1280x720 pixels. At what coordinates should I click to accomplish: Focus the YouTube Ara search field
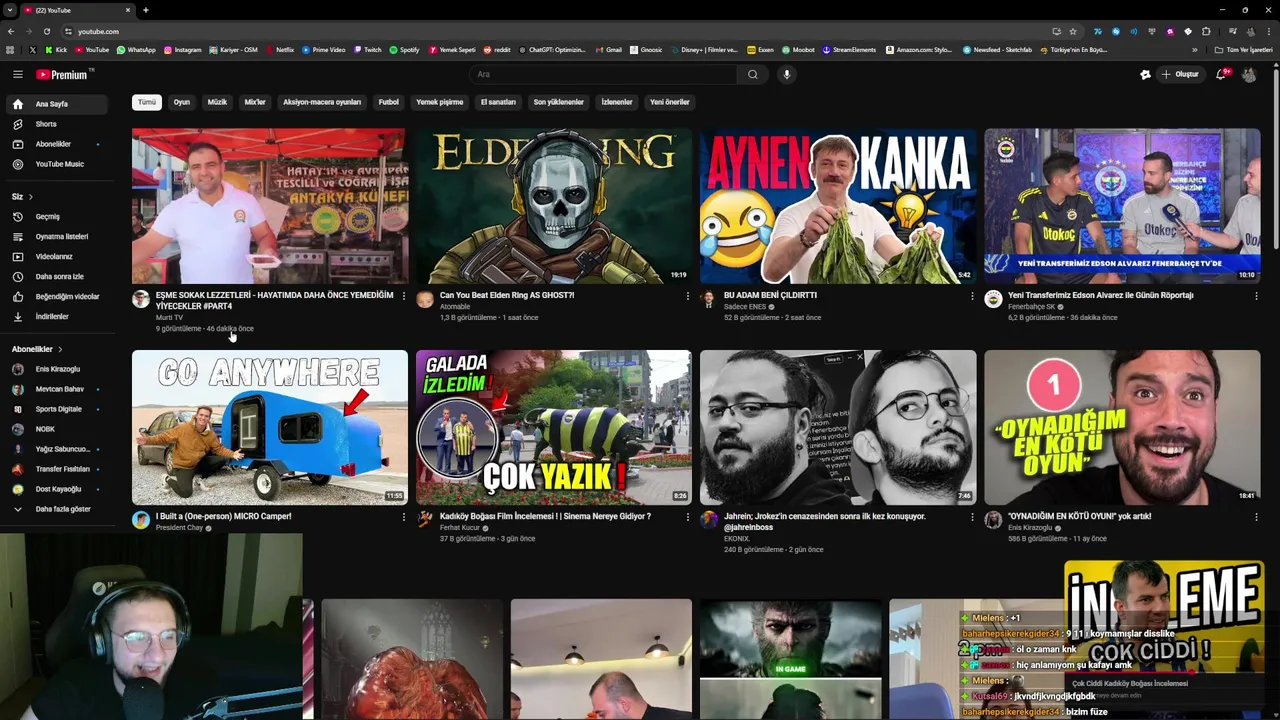pos(603,74)
